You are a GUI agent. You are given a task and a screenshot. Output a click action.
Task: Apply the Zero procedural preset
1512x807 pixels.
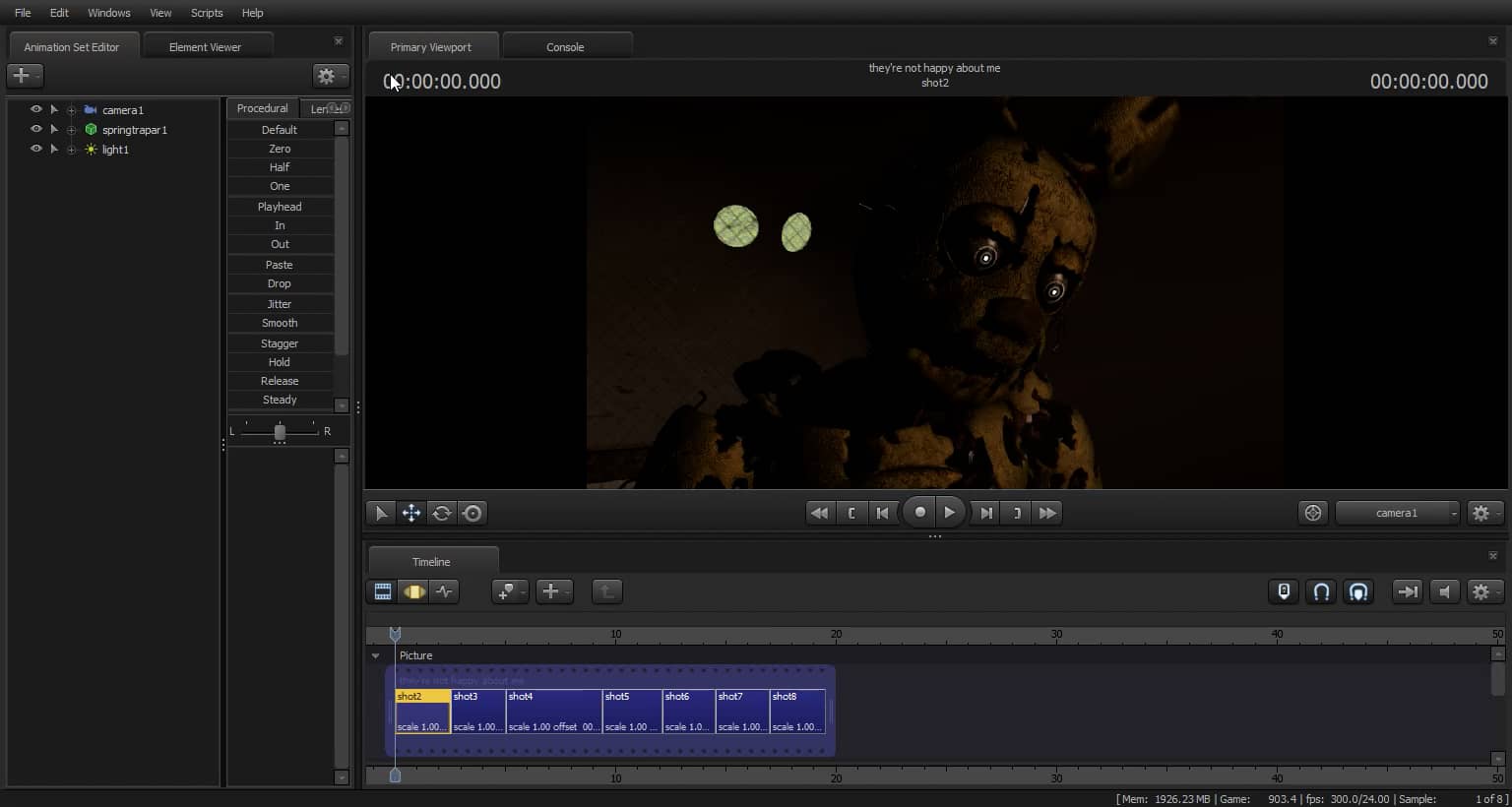(x=280, y=149)
